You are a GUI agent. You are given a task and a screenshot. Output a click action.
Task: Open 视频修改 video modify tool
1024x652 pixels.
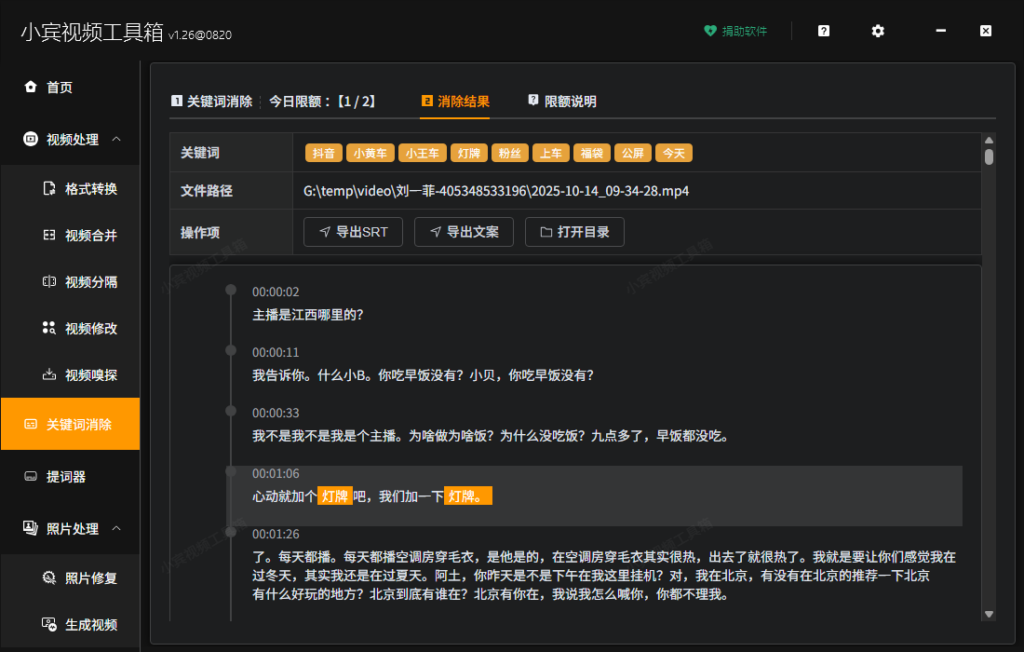click(x=90, y=329)
